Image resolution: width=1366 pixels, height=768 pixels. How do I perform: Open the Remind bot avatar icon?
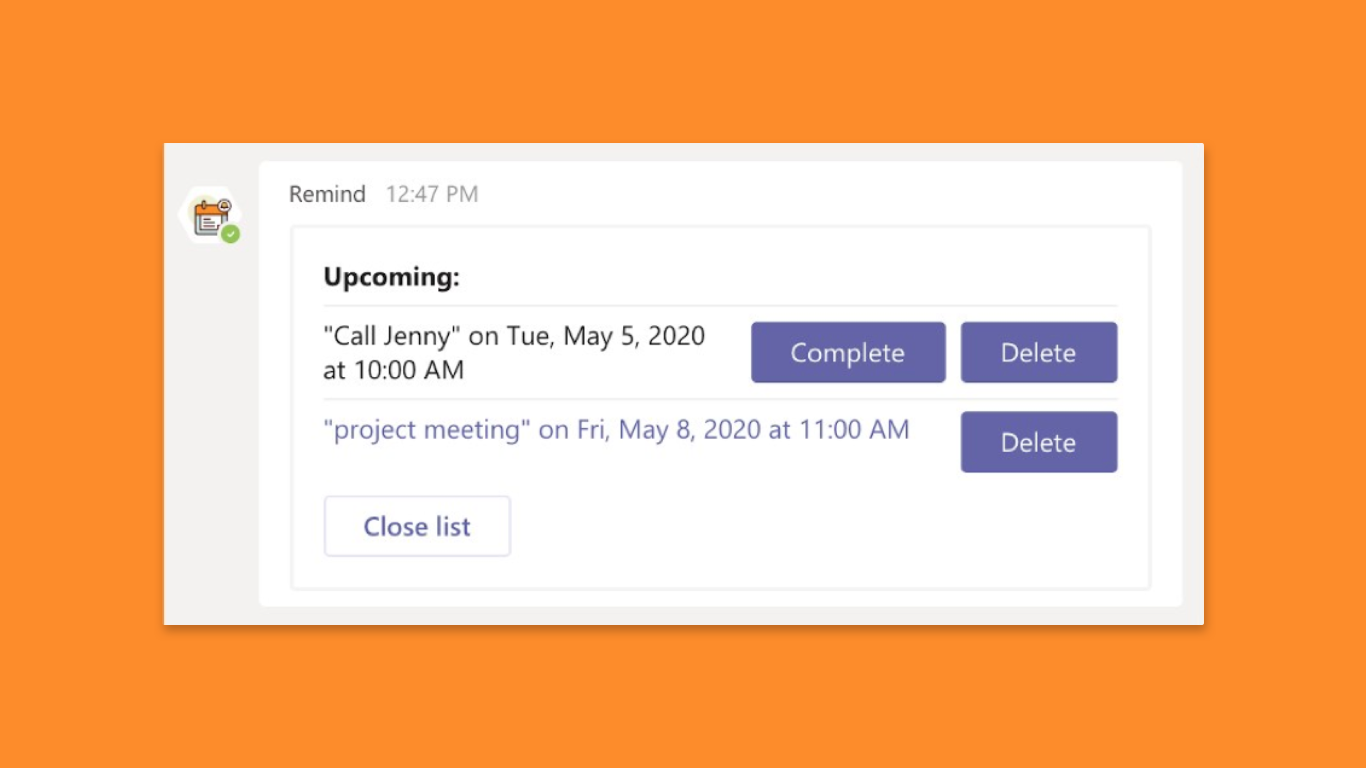tap(210, 215)
